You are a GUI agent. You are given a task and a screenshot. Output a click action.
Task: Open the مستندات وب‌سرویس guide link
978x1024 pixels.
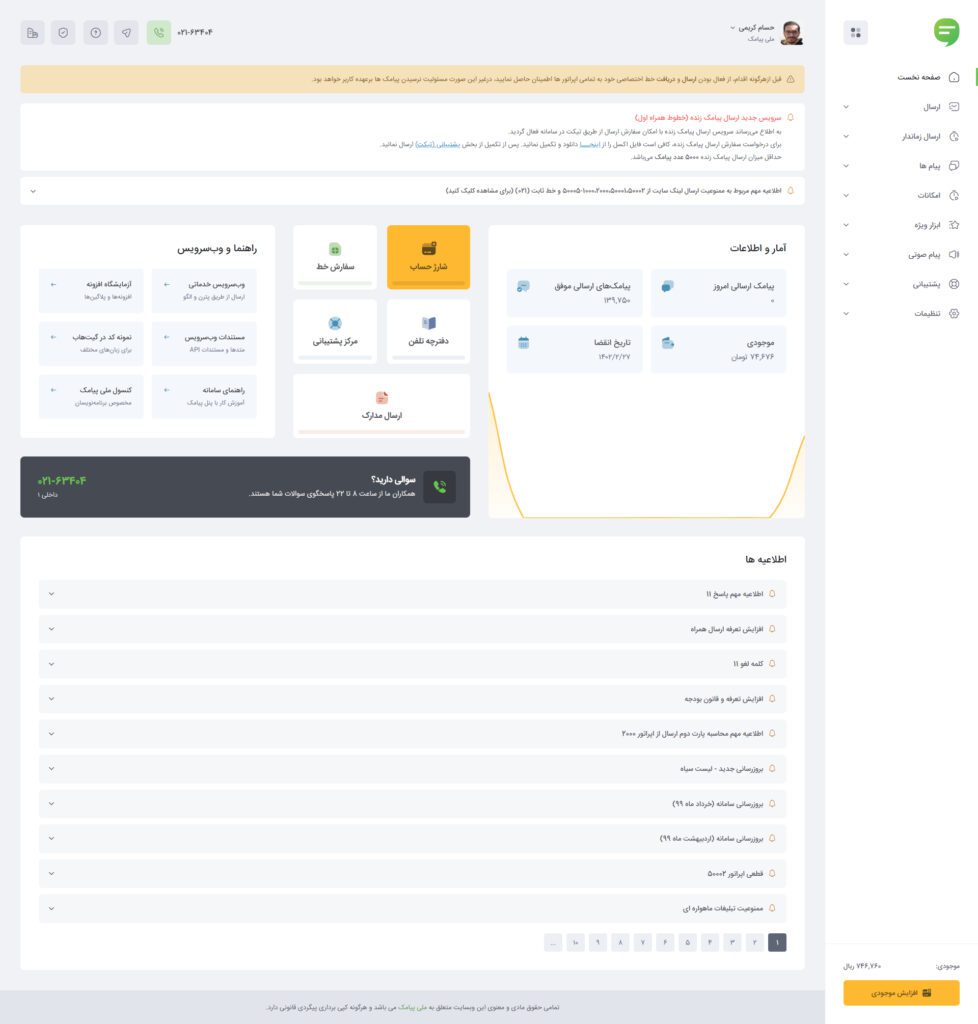click(204, 344)
